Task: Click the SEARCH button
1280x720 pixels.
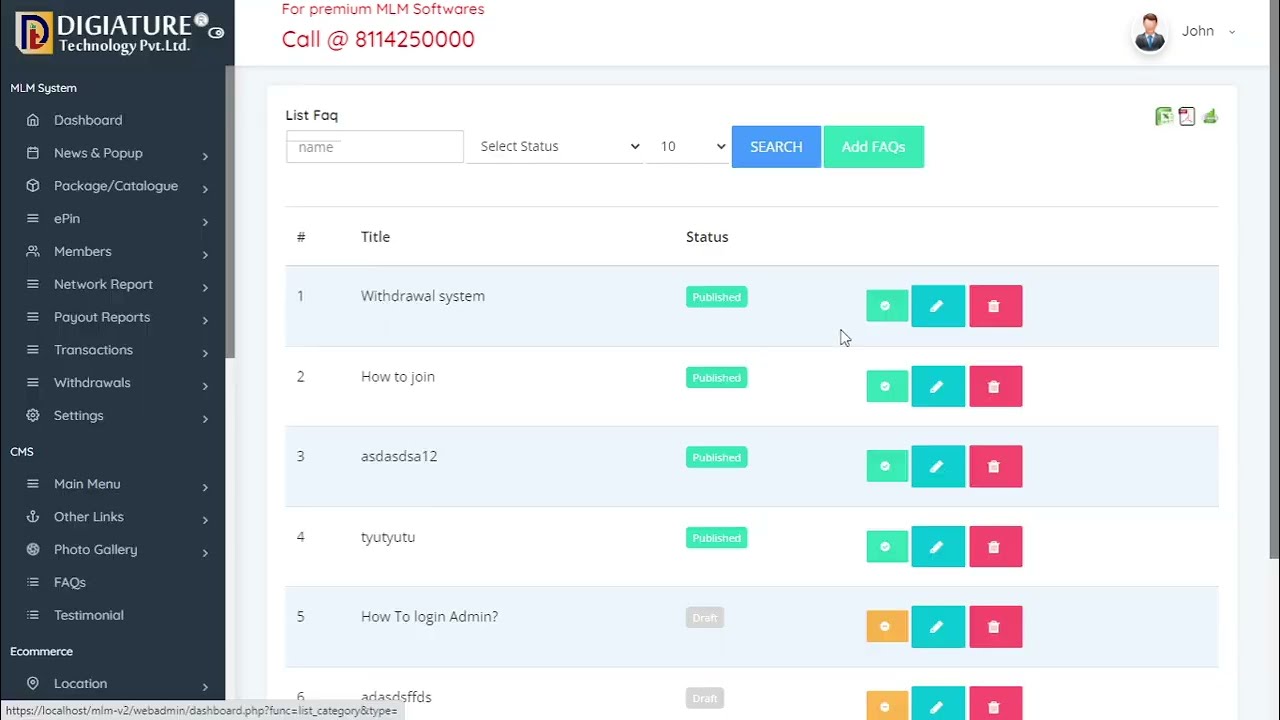Action: click(776, 147)
